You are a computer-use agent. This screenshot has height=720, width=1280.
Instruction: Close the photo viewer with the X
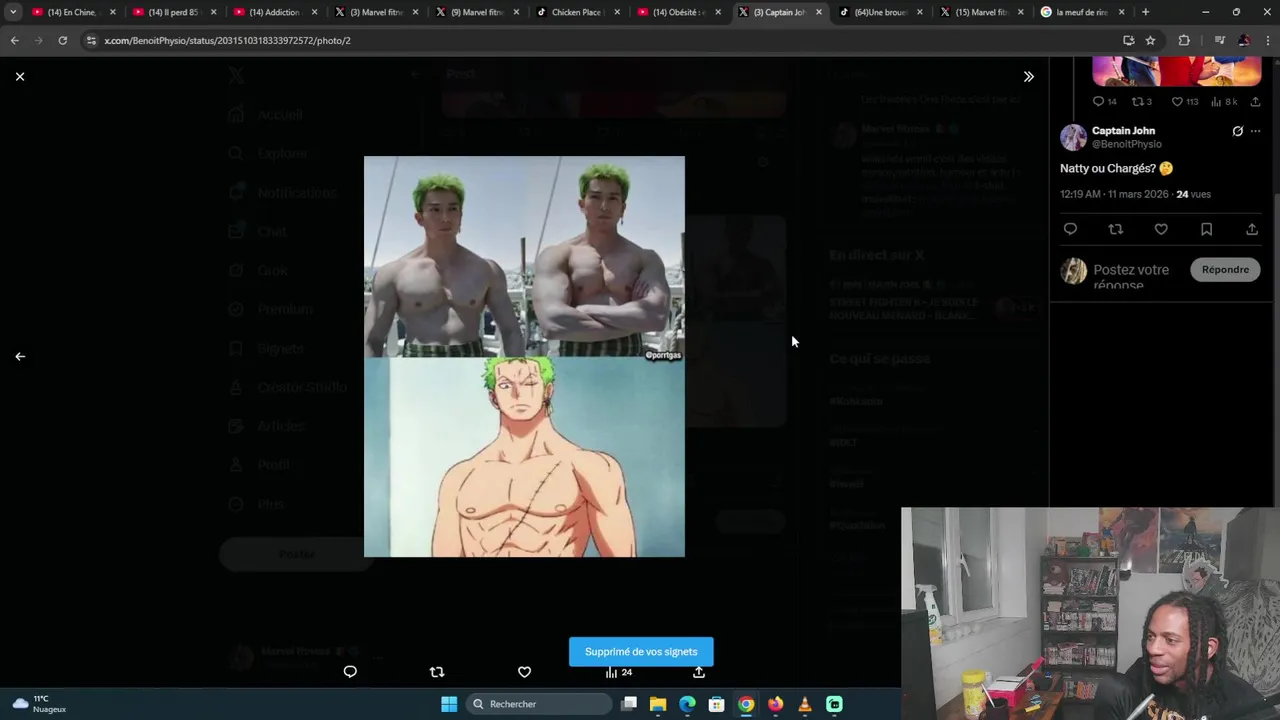(20, 76)
